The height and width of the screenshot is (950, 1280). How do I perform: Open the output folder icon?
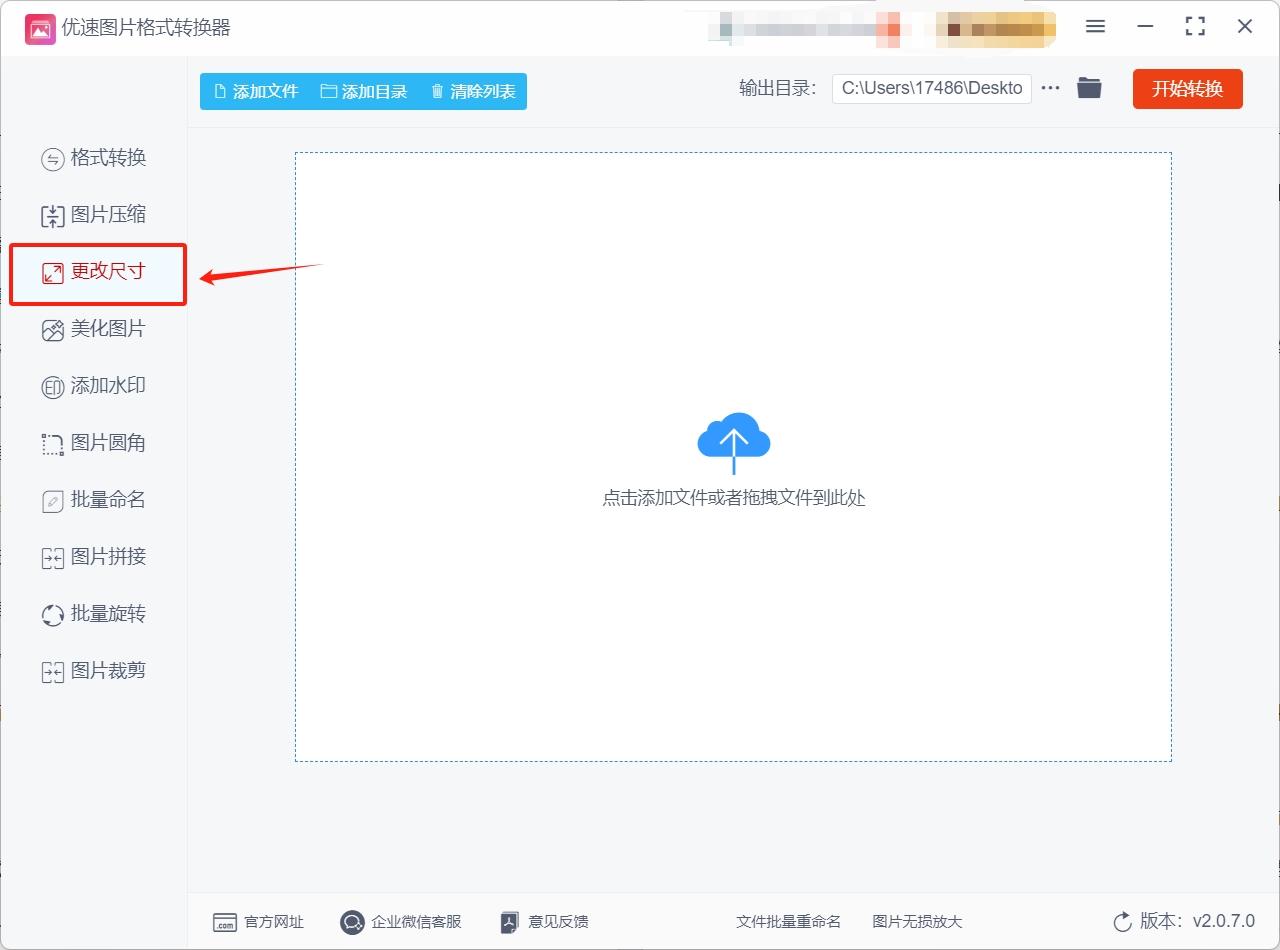tap(1089, 88)
